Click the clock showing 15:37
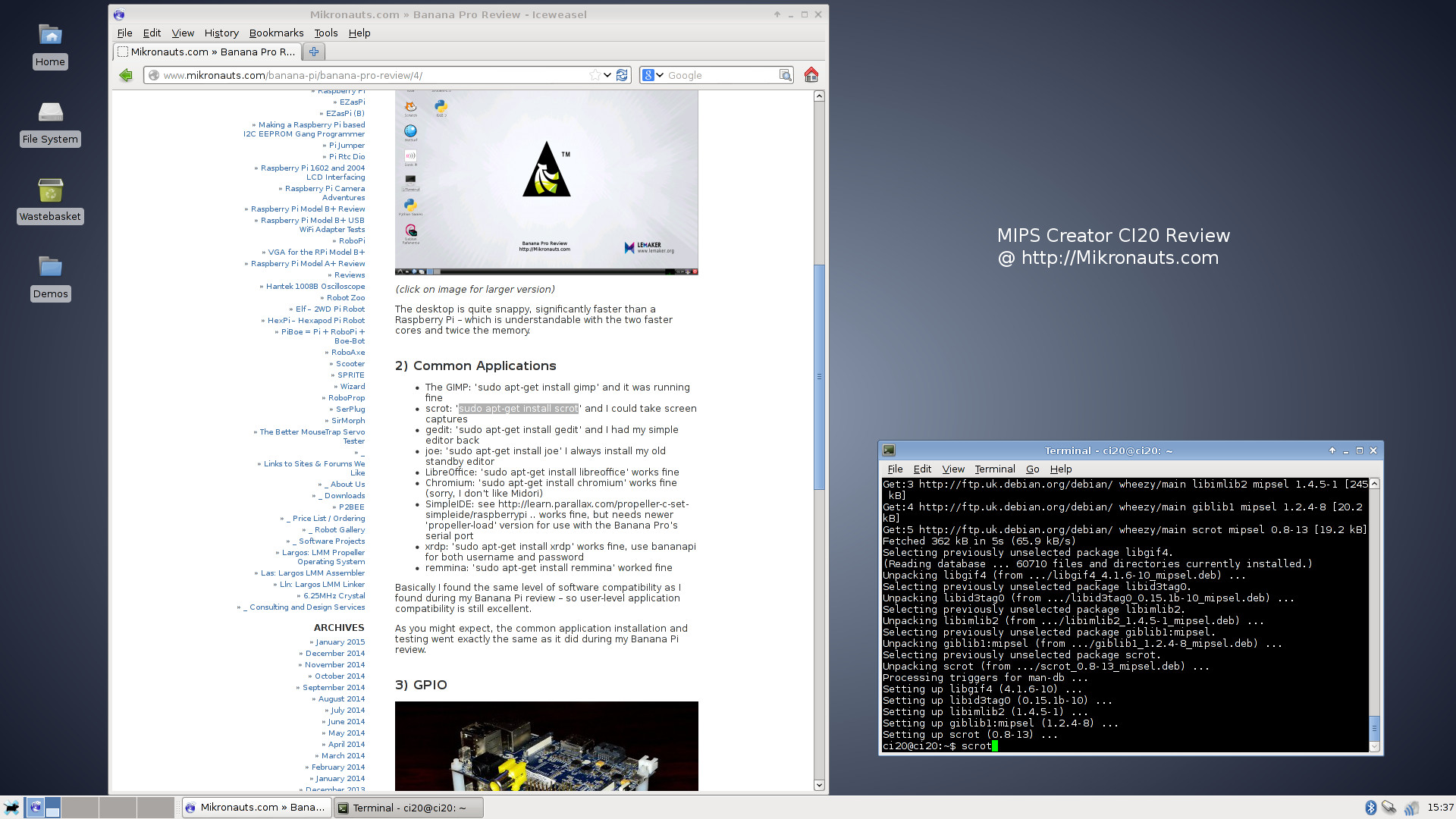 (x=1440, y=808)
